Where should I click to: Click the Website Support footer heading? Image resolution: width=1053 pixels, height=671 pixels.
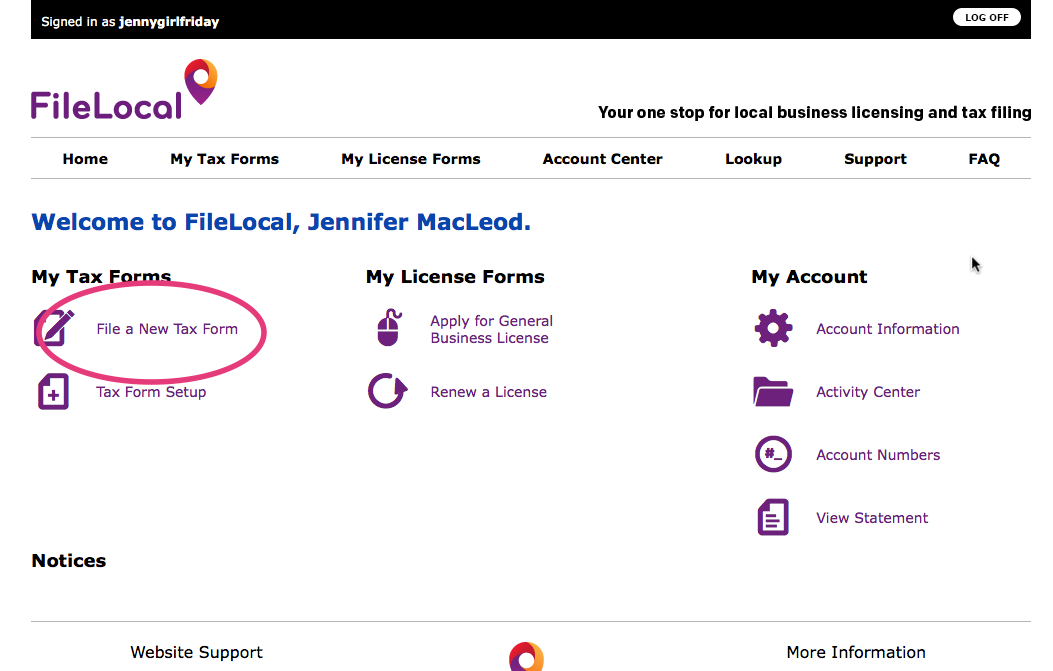pos(196,652)
